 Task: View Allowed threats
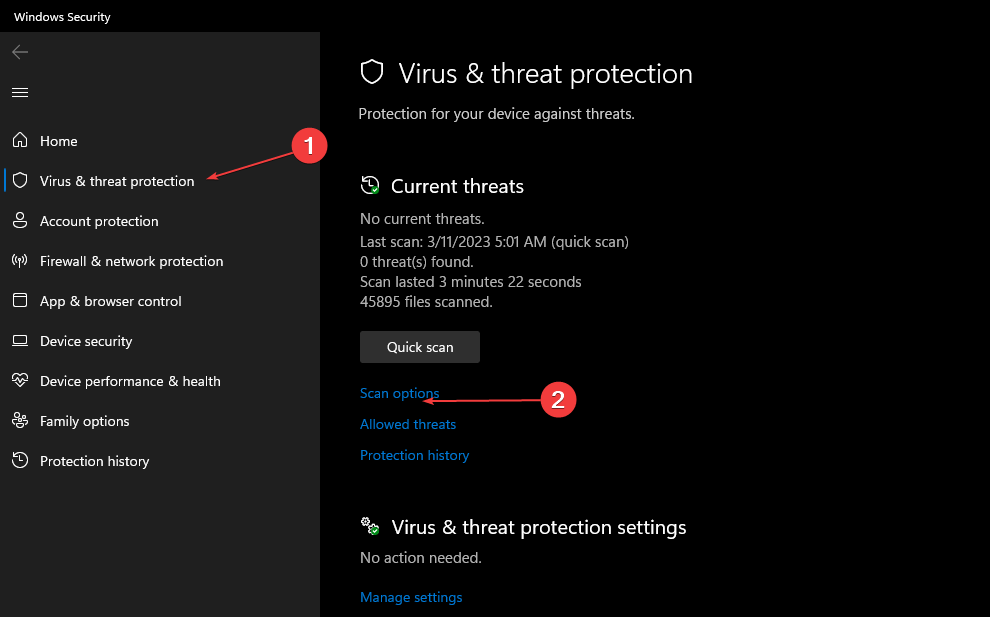coord(407,424)
